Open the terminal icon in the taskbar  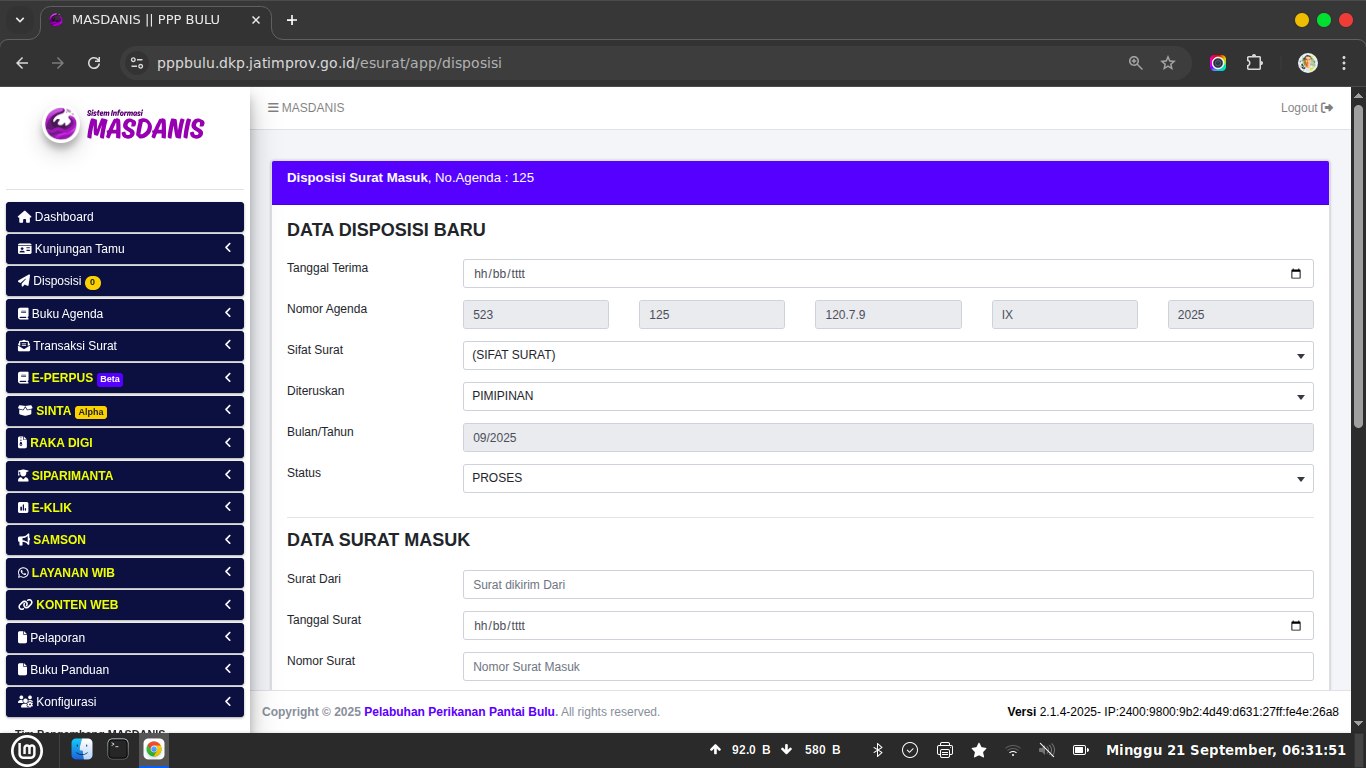118,749
